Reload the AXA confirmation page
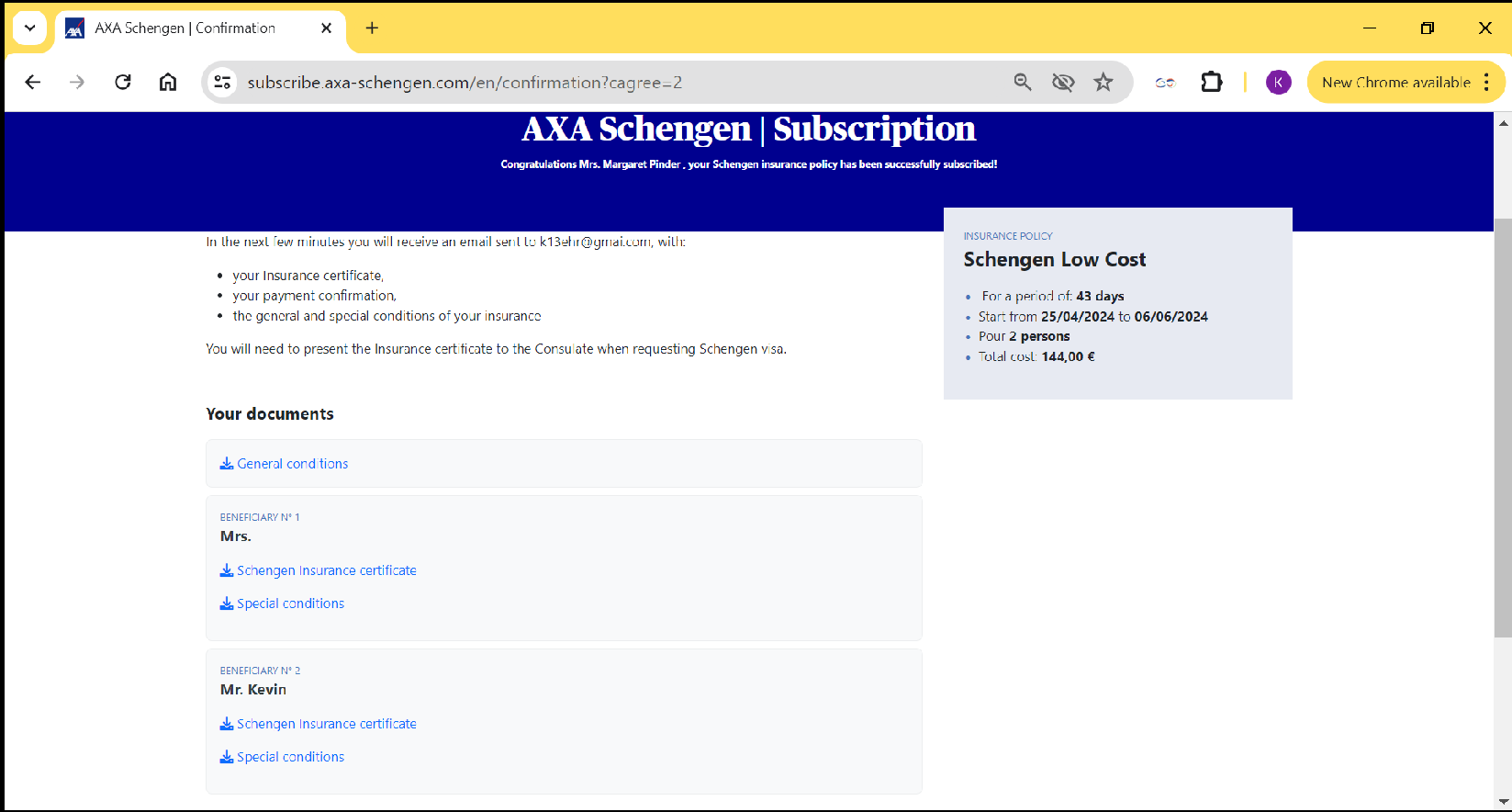The image size is (1512, 812). pyautogui.click(x=123, y=83)
